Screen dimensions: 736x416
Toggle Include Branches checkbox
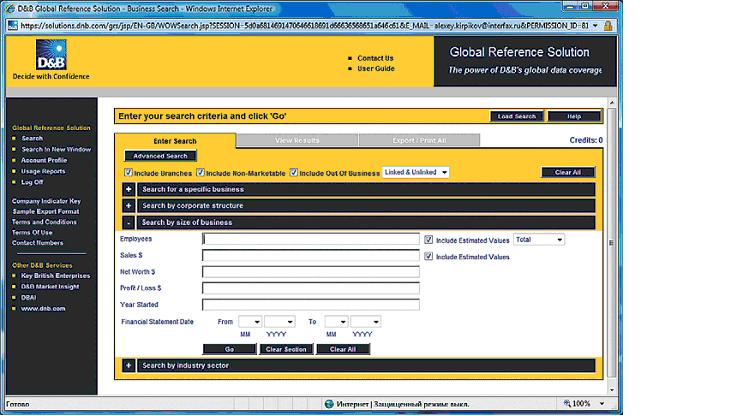pyautogui.click(x=128, y=172)
